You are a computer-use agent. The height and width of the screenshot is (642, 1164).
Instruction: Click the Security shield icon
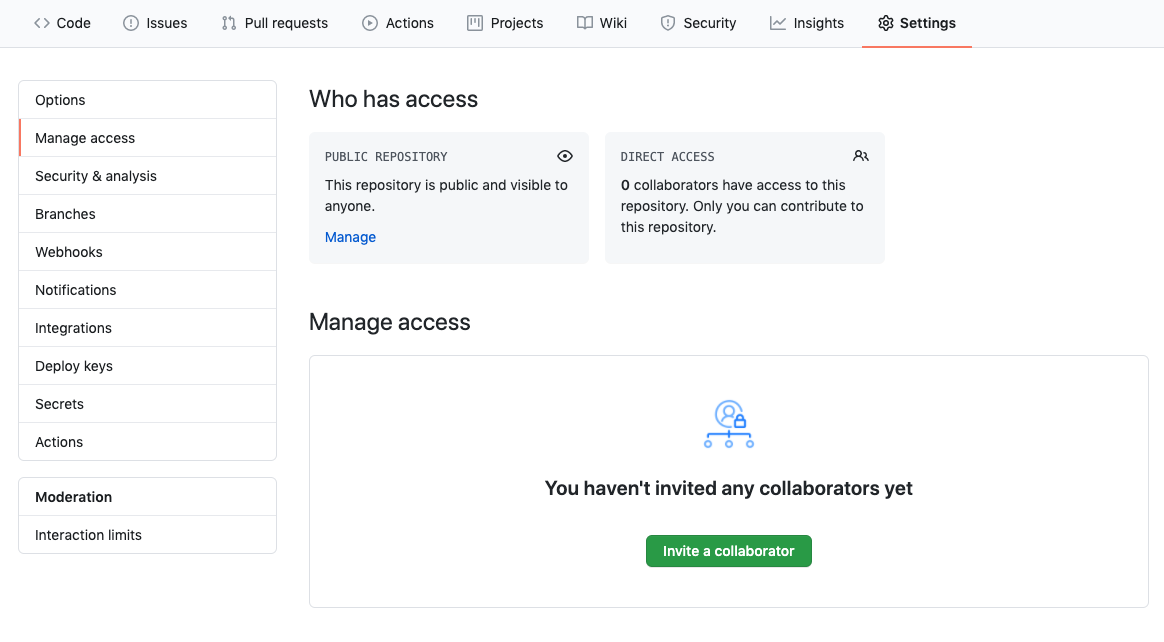click(668, 23)
